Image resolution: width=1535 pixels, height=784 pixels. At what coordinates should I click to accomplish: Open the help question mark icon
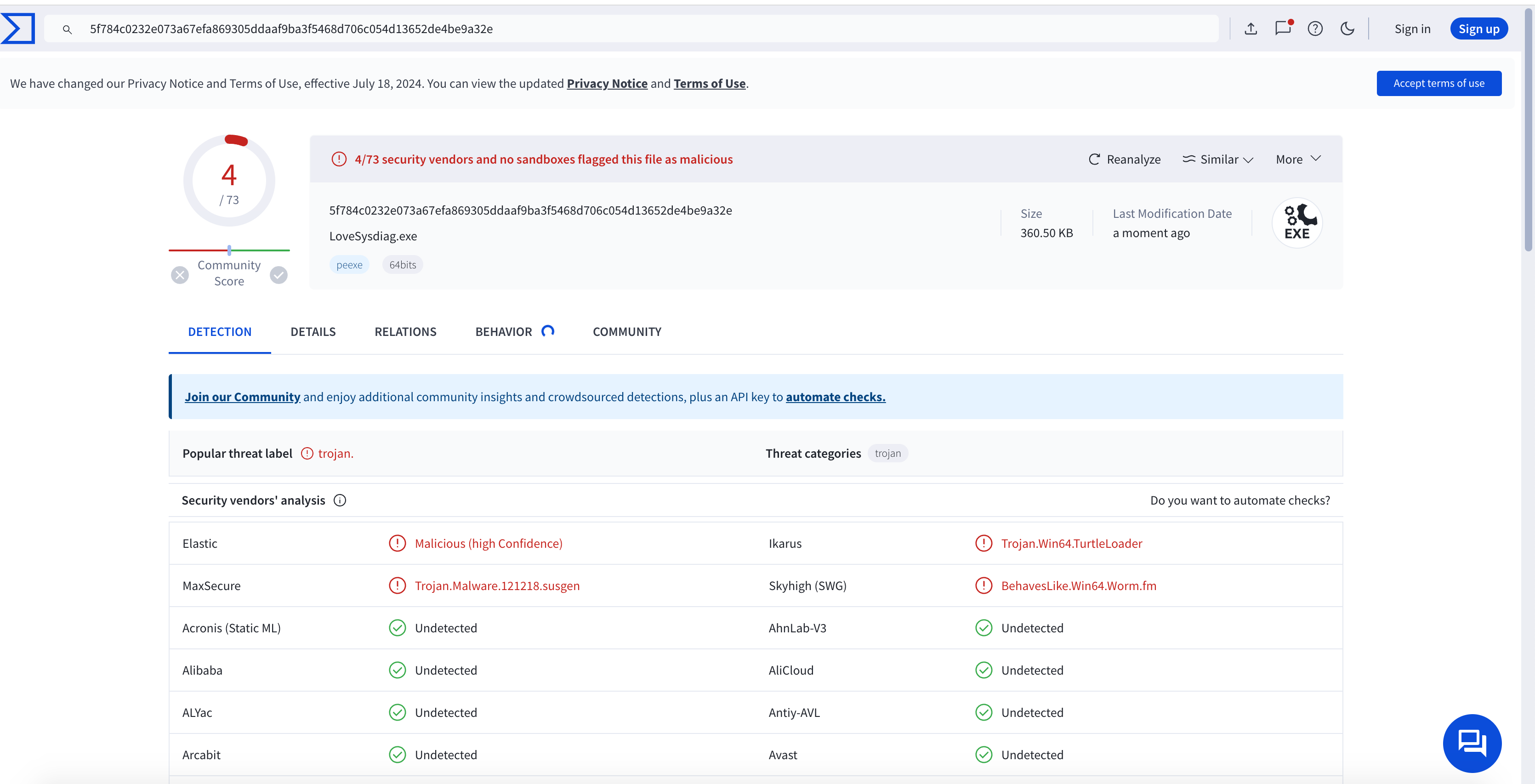point(1315,28)
